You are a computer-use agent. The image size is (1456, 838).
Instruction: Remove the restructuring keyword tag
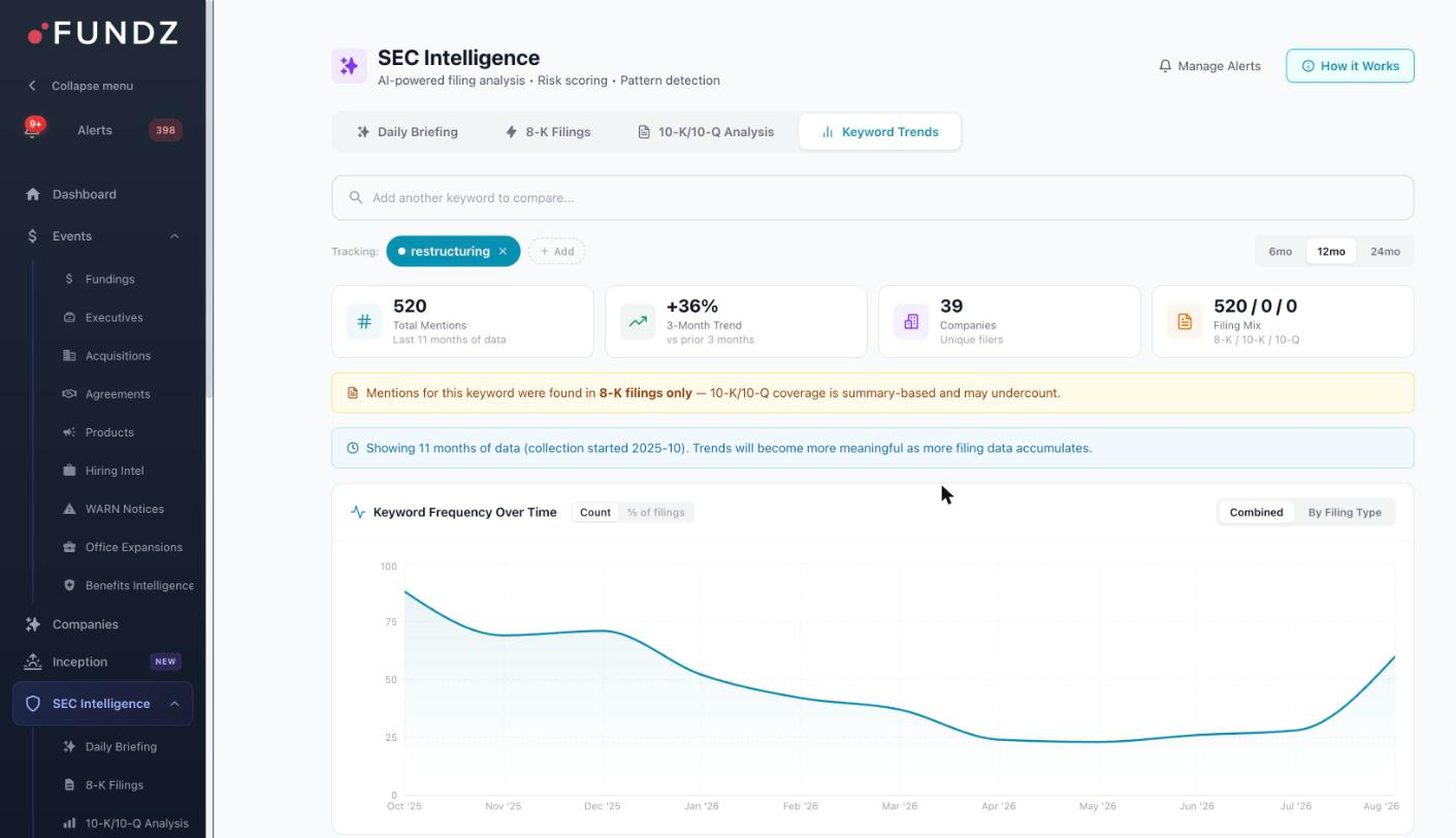point(503,252)
